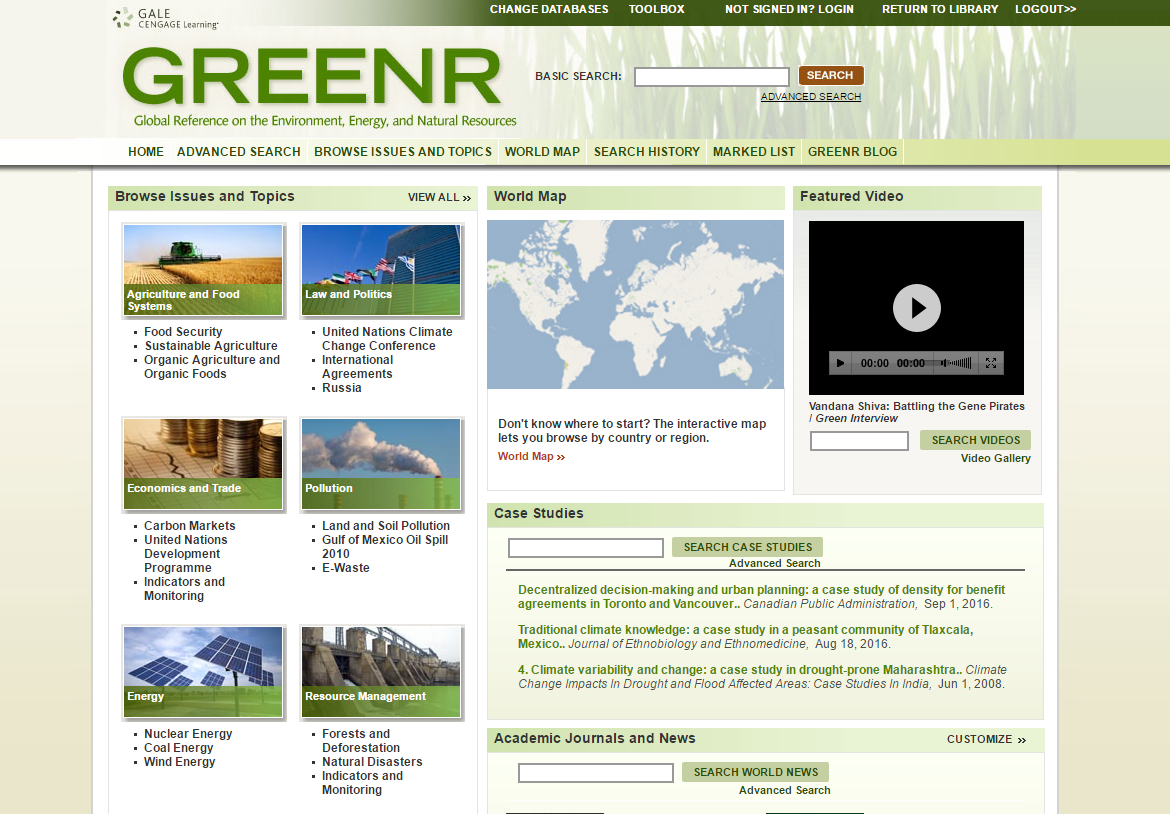Expand Customize for Academic Journals and News
This screenshot has height=814, width=1170.
pos(986,739)
